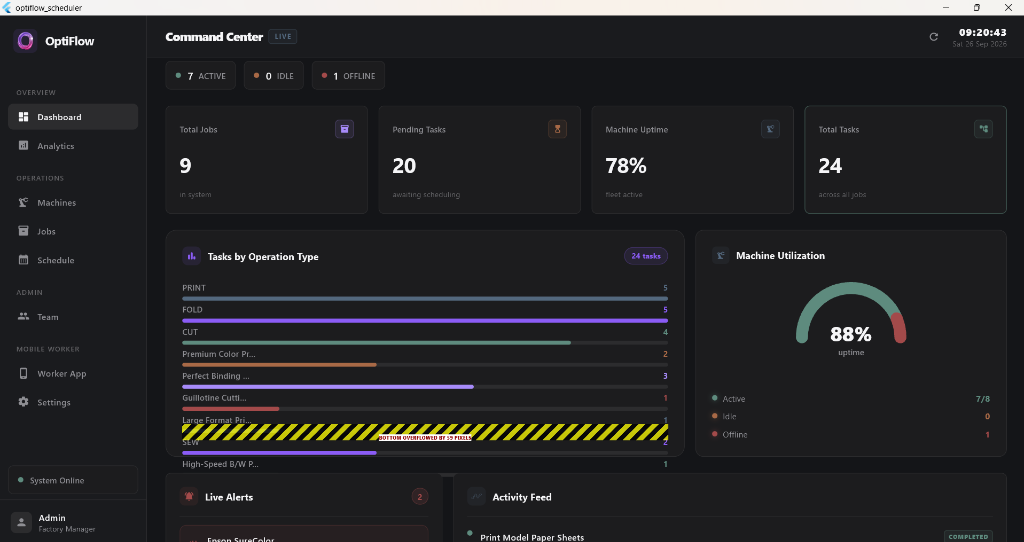This screenshot has height=542, width=1024.
Task: Click the Active legend row 7/8
Action: click(851, 398)
